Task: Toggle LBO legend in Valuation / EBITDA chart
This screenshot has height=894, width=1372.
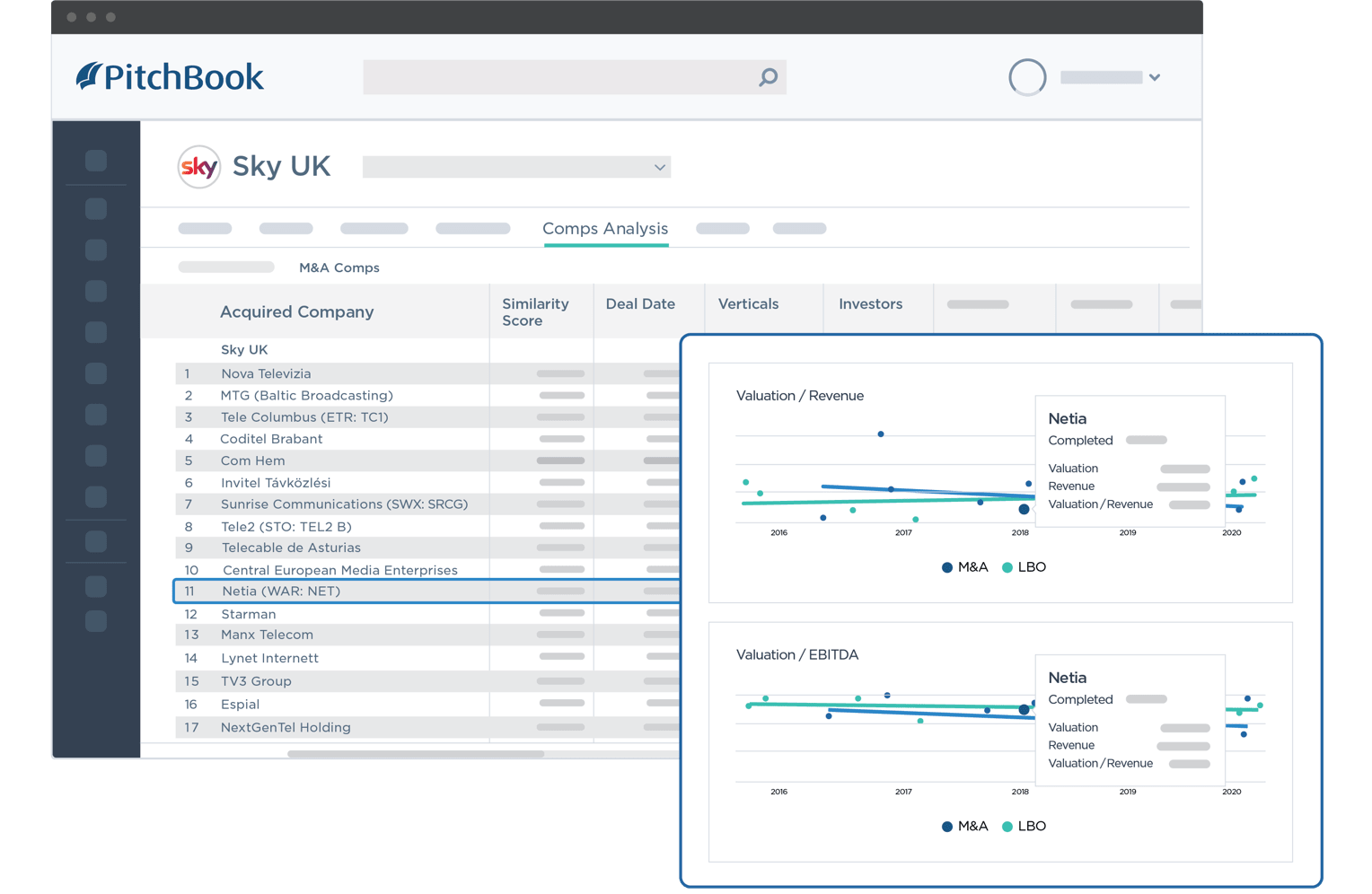Action: pos(1024,827)
